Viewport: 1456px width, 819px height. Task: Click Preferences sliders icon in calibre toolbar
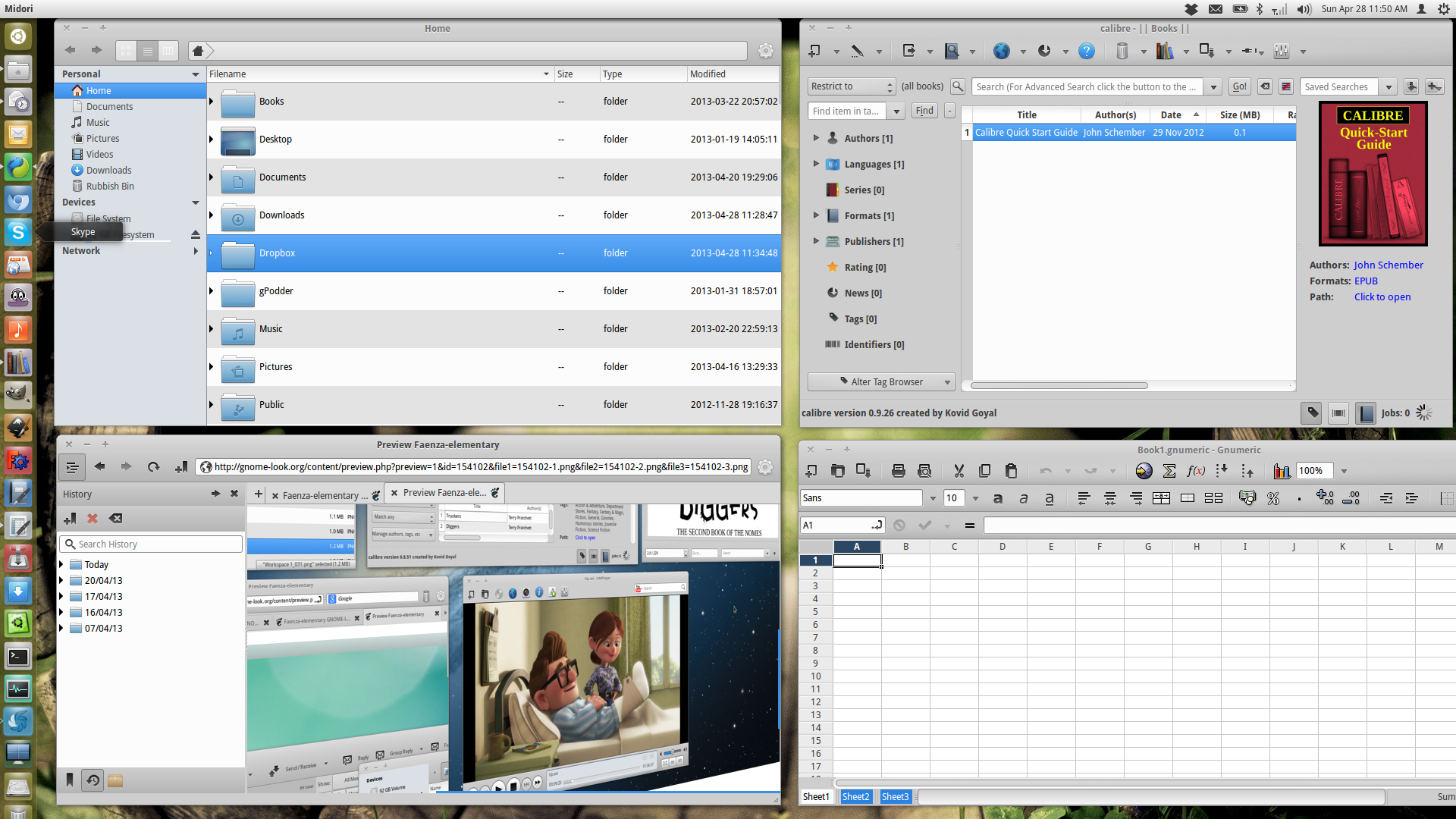click(x=1282, y=51)
